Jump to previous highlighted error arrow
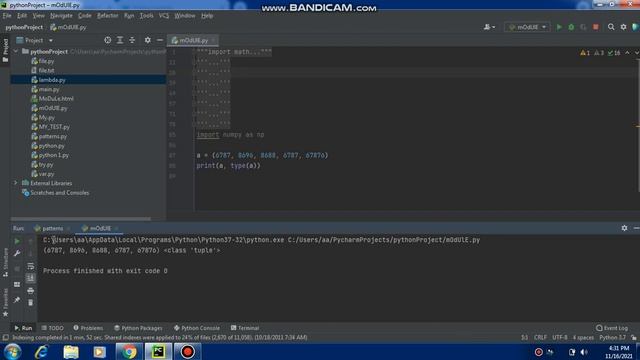The image size is (640, 360). (x=627, y=53)
